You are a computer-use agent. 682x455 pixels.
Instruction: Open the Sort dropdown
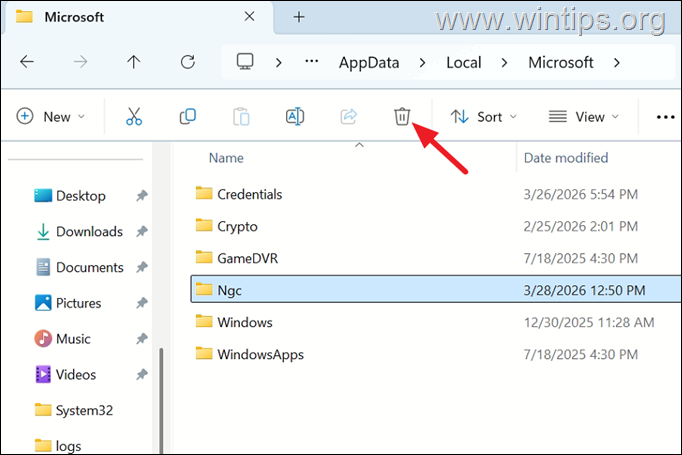[483, 117]
